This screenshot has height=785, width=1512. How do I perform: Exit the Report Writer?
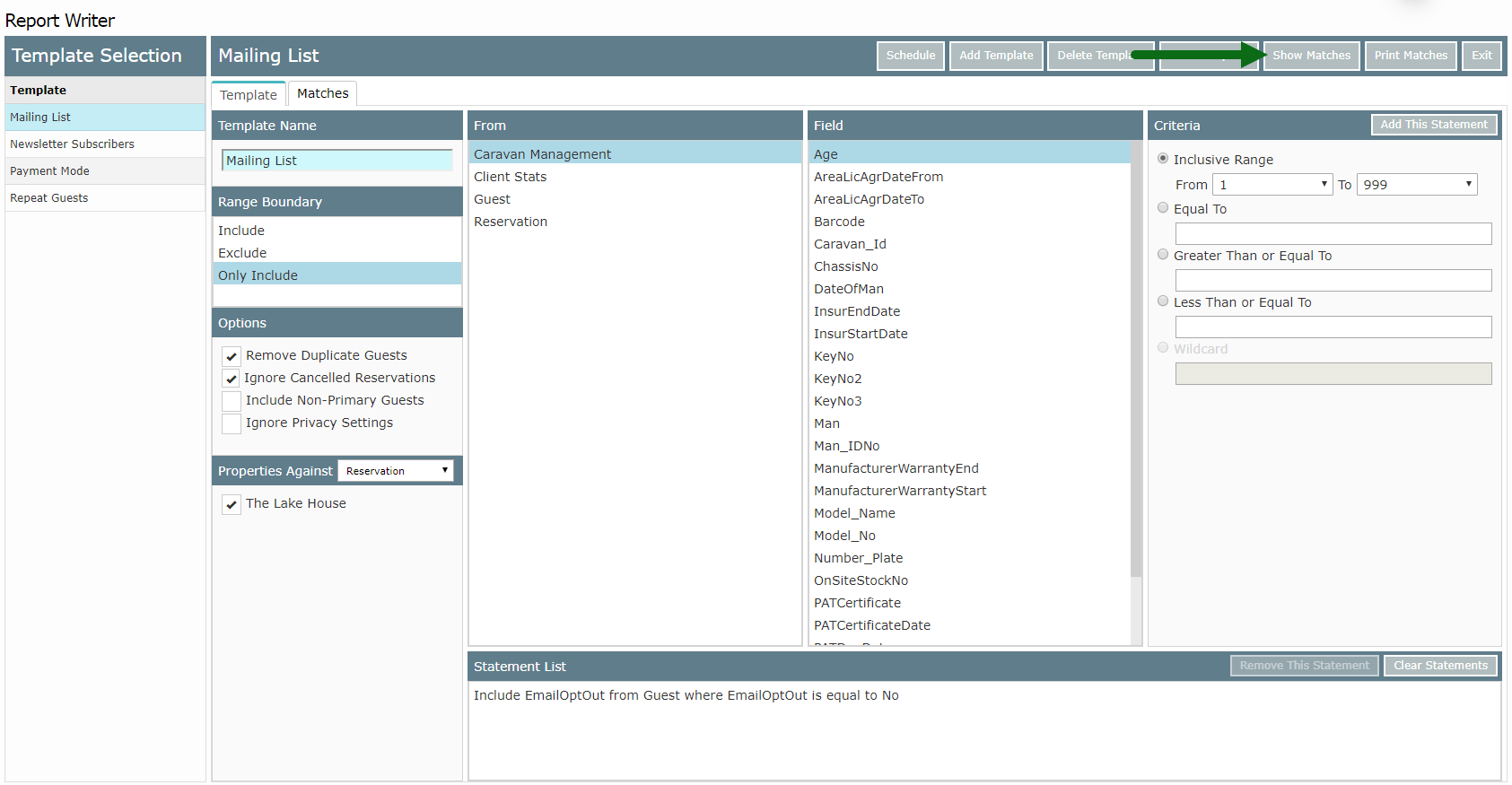(1481, 56)
